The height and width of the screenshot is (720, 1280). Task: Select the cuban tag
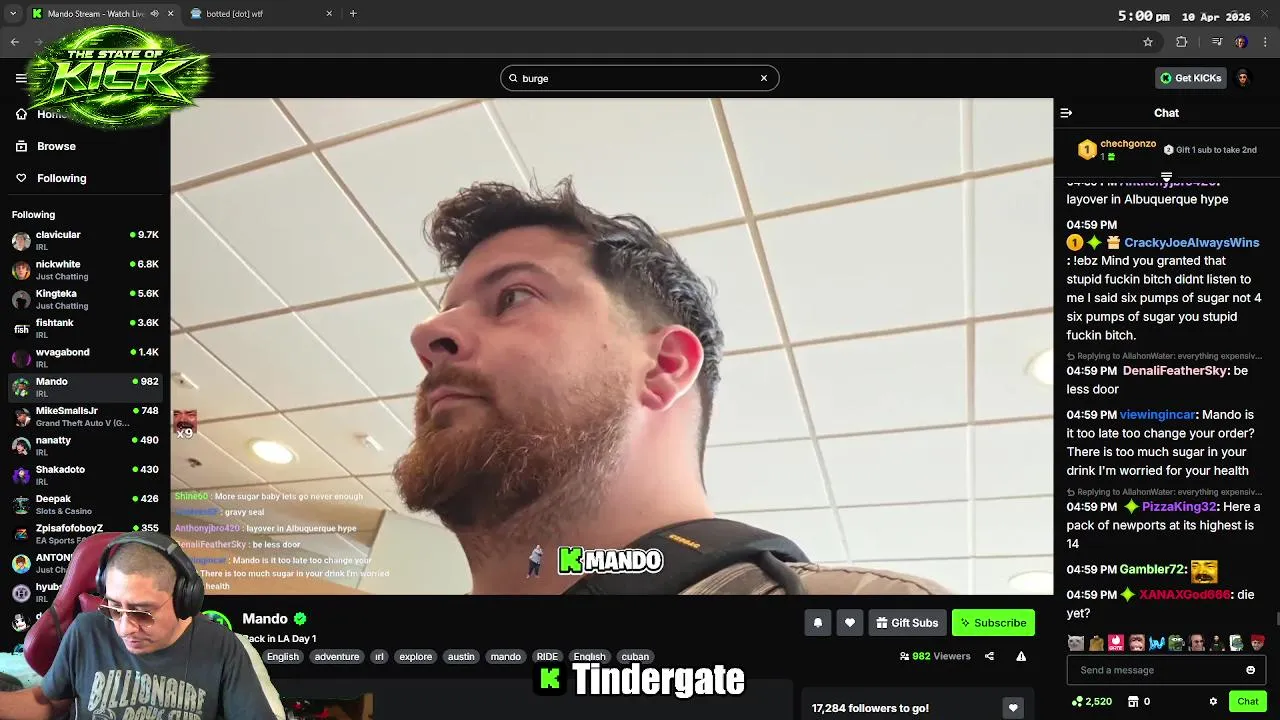(x=635, y=657)
